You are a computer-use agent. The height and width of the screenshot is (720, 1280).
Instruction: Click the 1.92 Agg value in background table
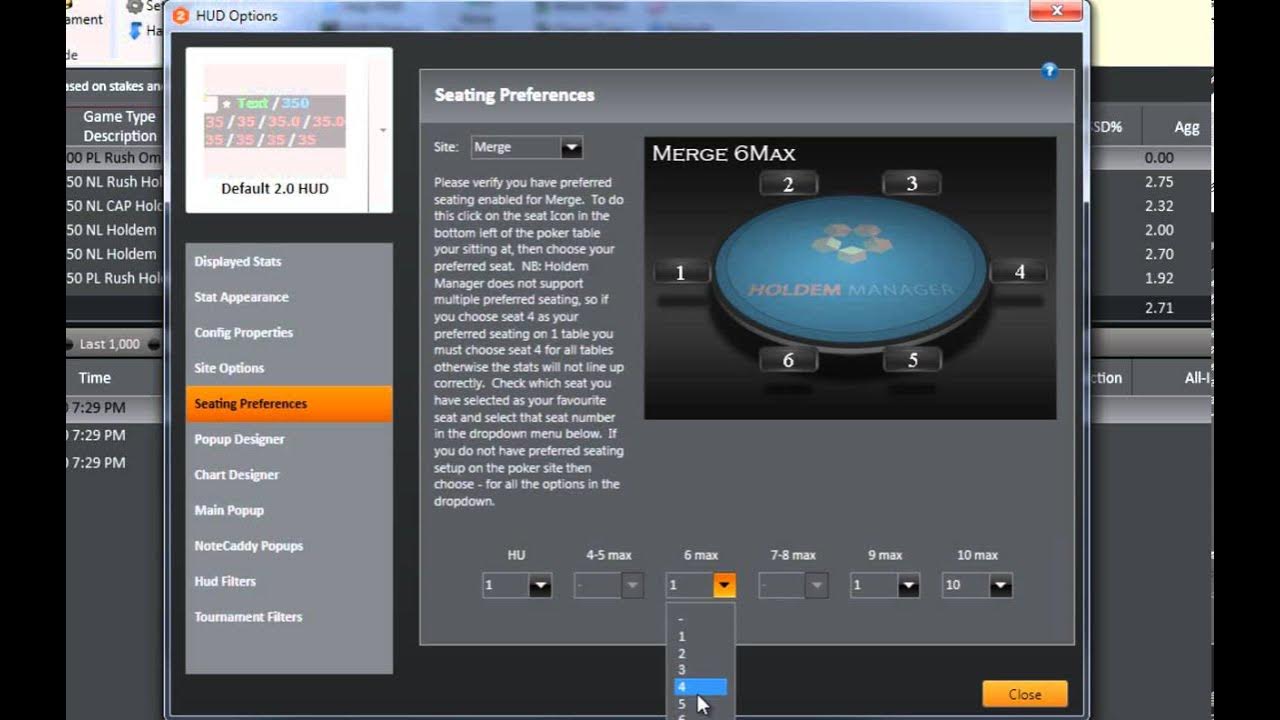(1159, 278)
